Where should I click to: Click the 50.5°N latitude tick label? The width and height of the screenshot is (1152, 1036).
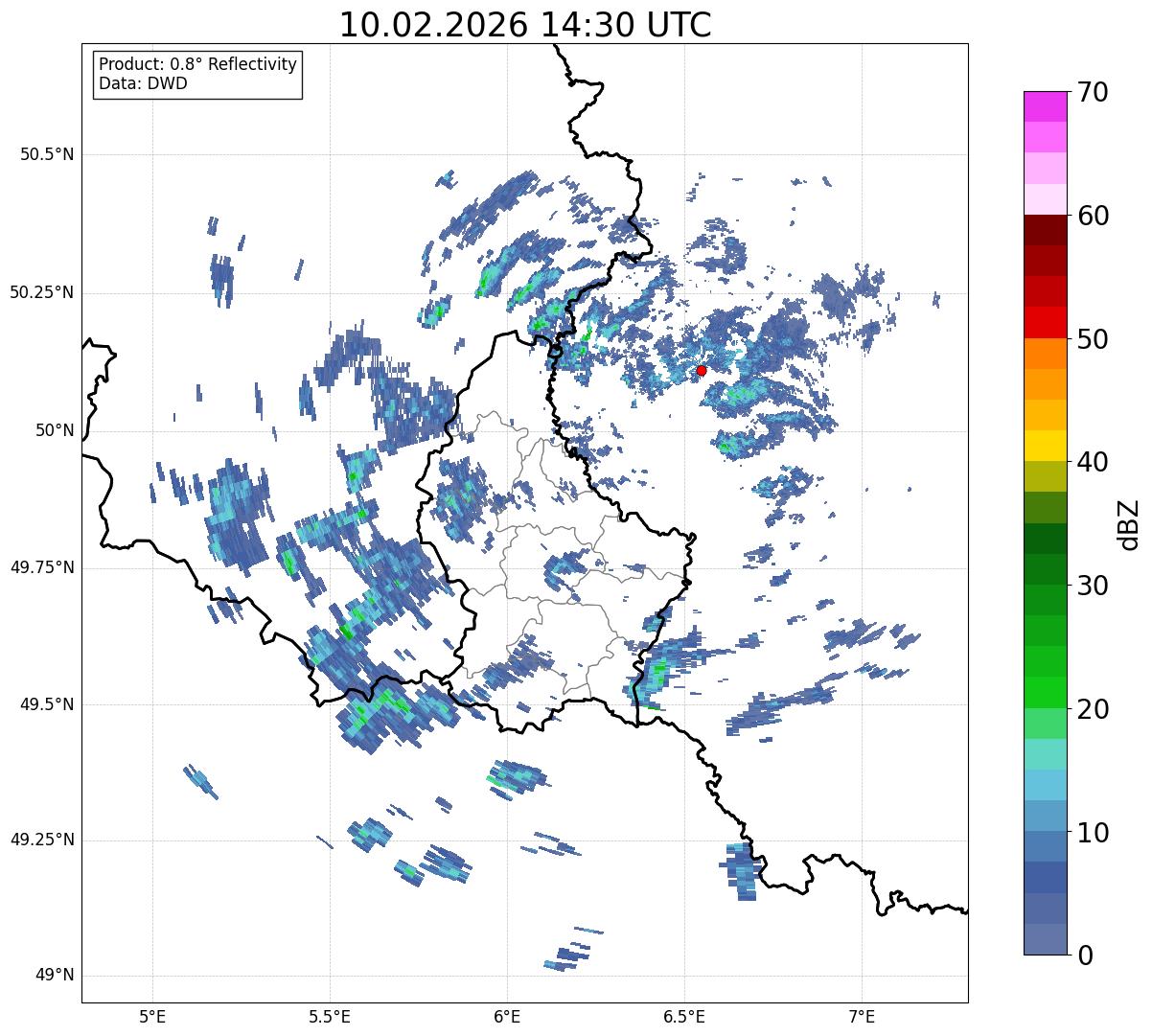[47, 154]
